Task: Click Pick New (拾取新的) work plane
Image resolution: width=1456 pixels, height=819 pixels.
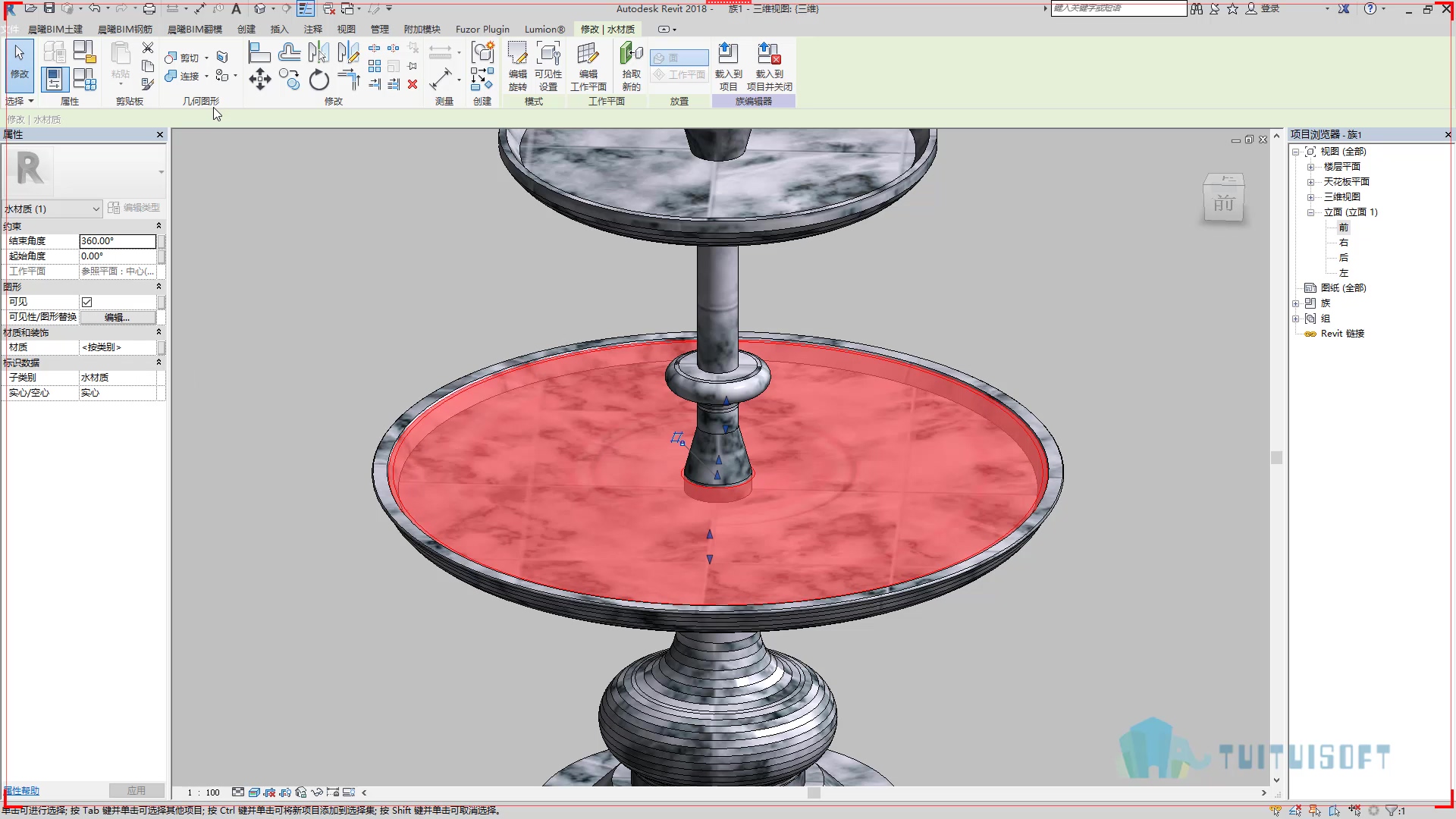Action: click(x=631, y=67)
